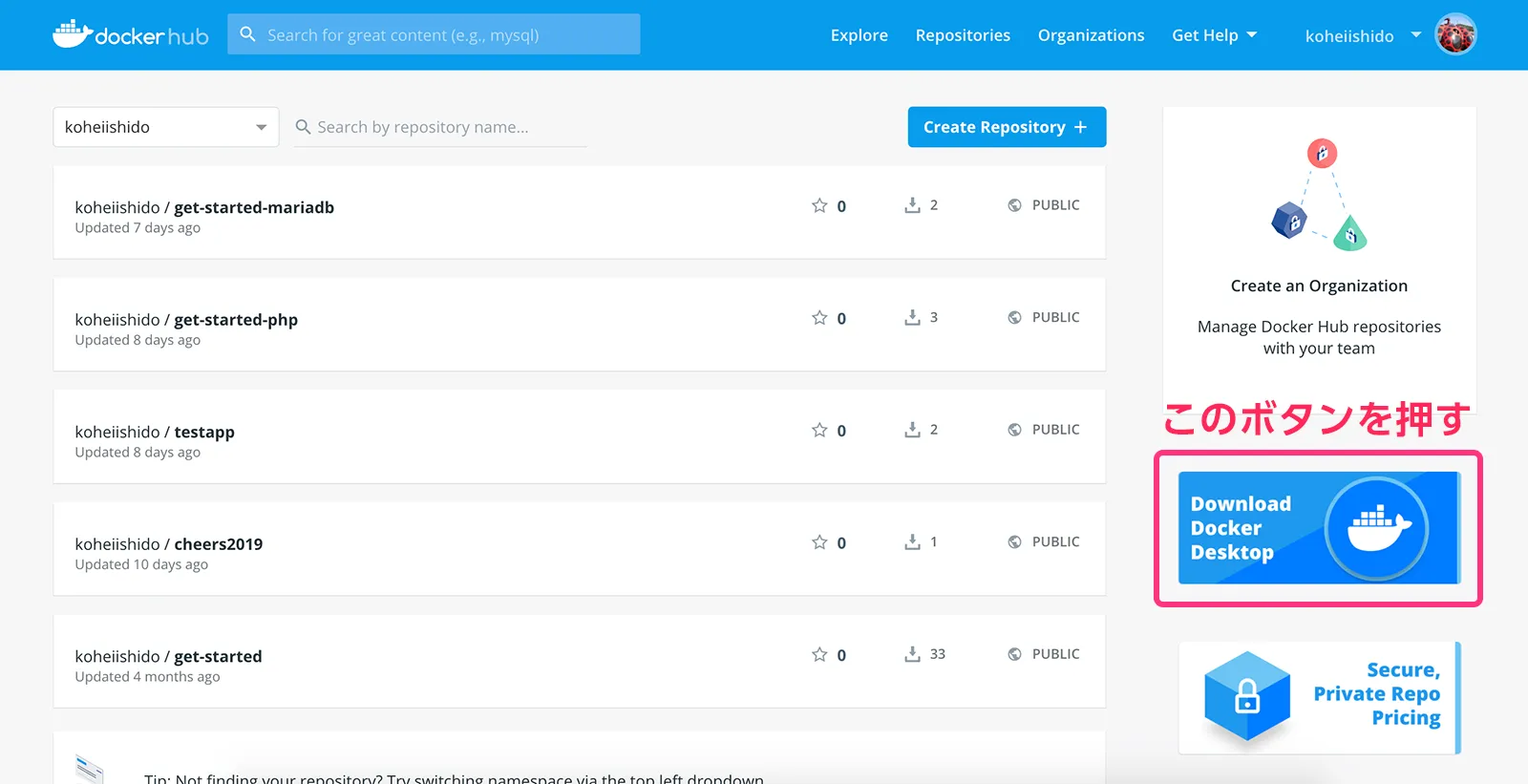1528x784 pixels.
Task: Click the star icon for get-started repository
Action: [x=819, y=654]
